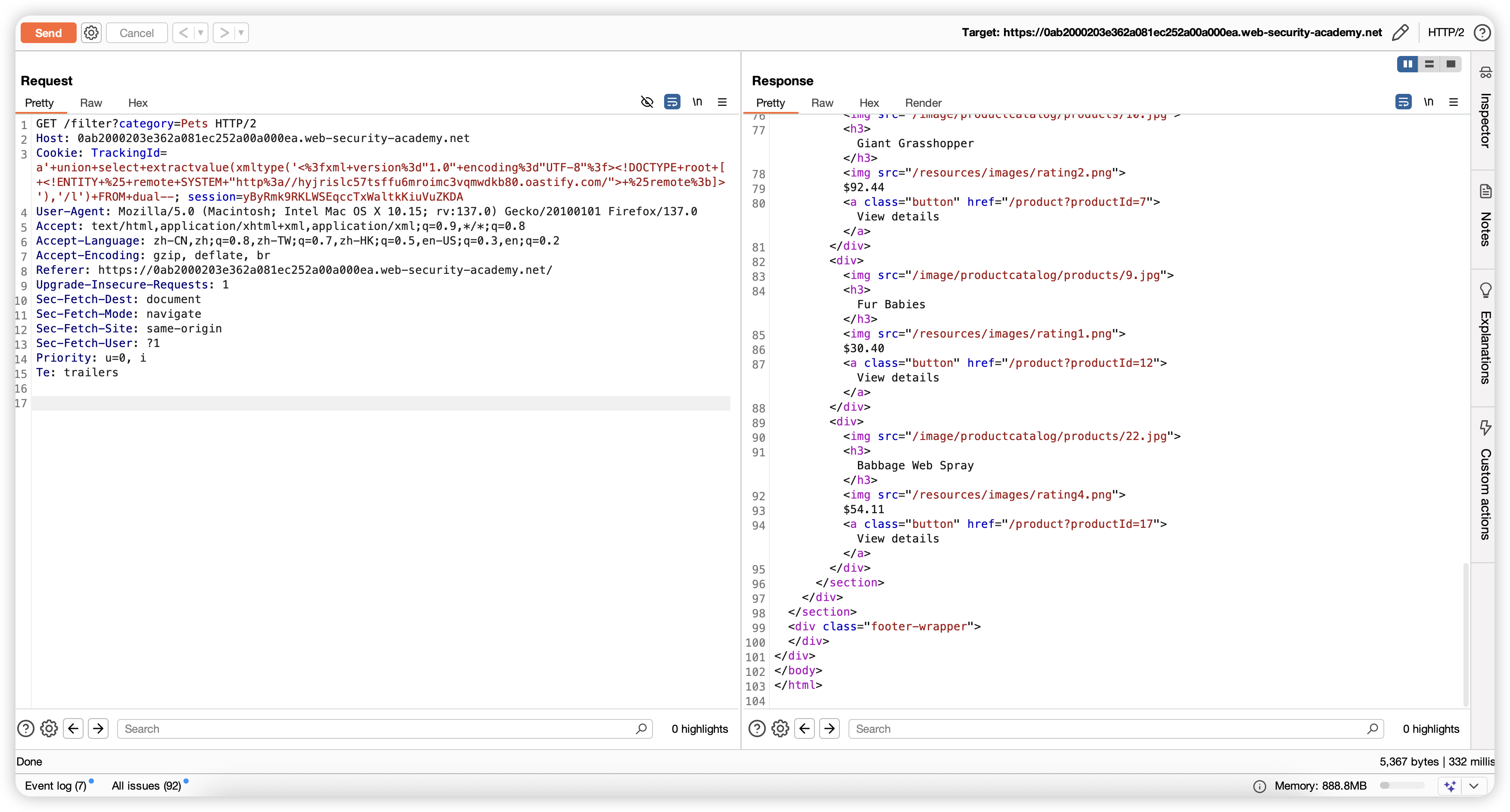Select the top-bottom split layout icon

coord(1429,64)
